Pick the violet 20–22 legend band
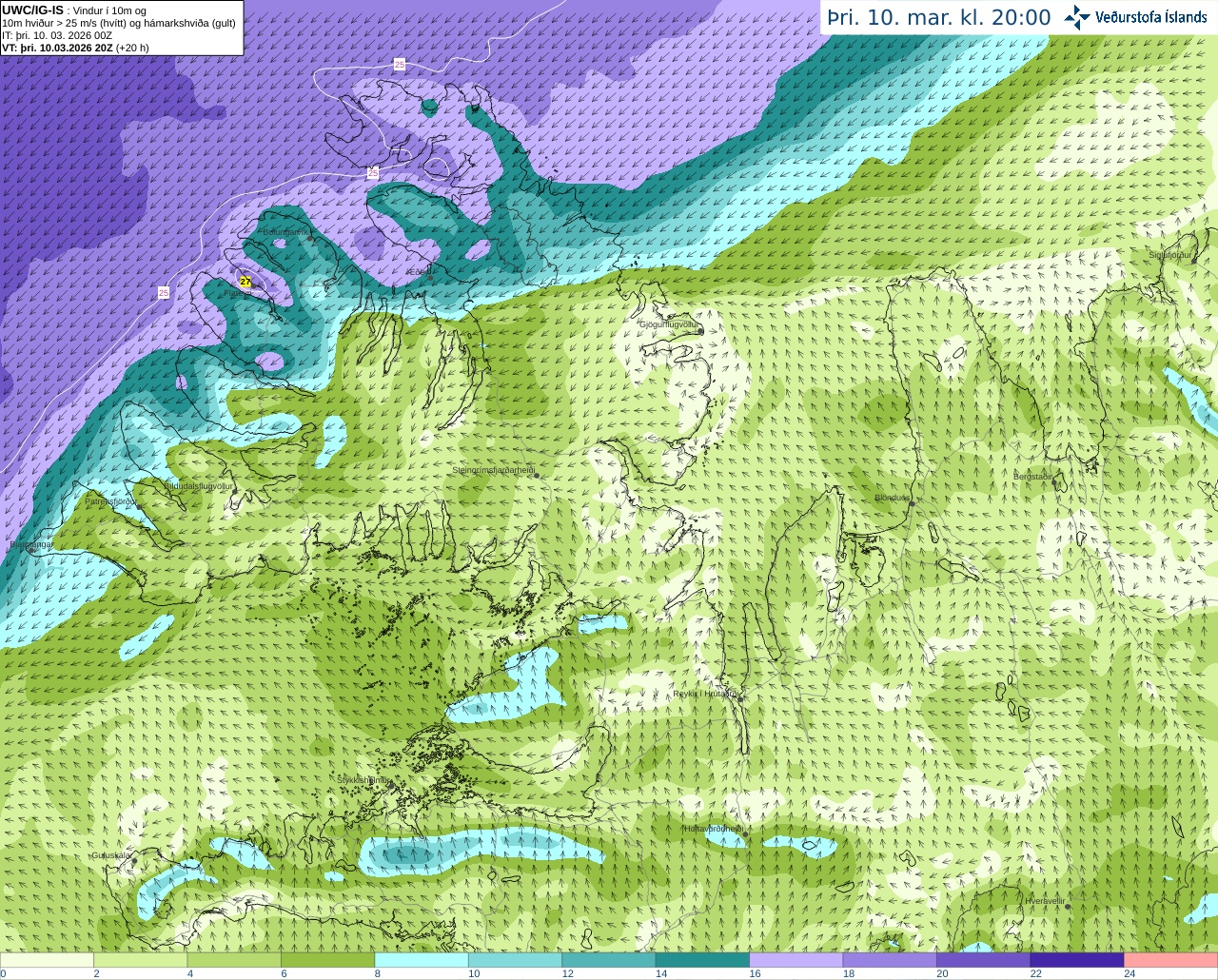The height and width of the screenshot is (980, 1218). click(984, 960)
